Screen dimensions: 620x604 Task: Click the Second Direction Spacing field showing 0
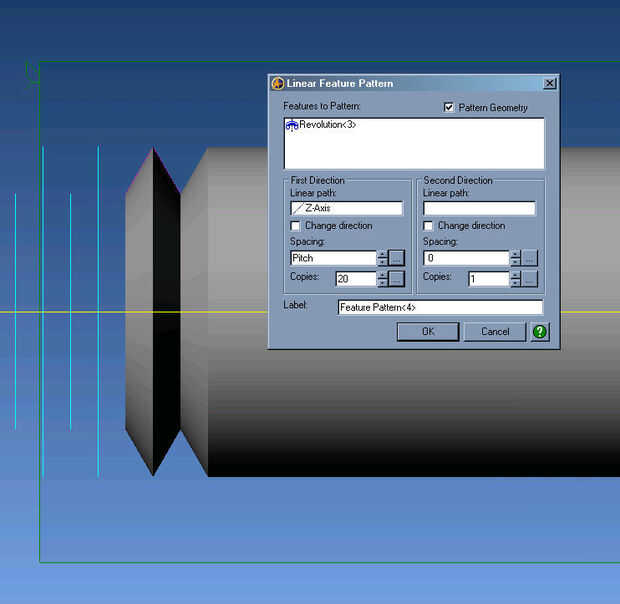pos(466,258)
